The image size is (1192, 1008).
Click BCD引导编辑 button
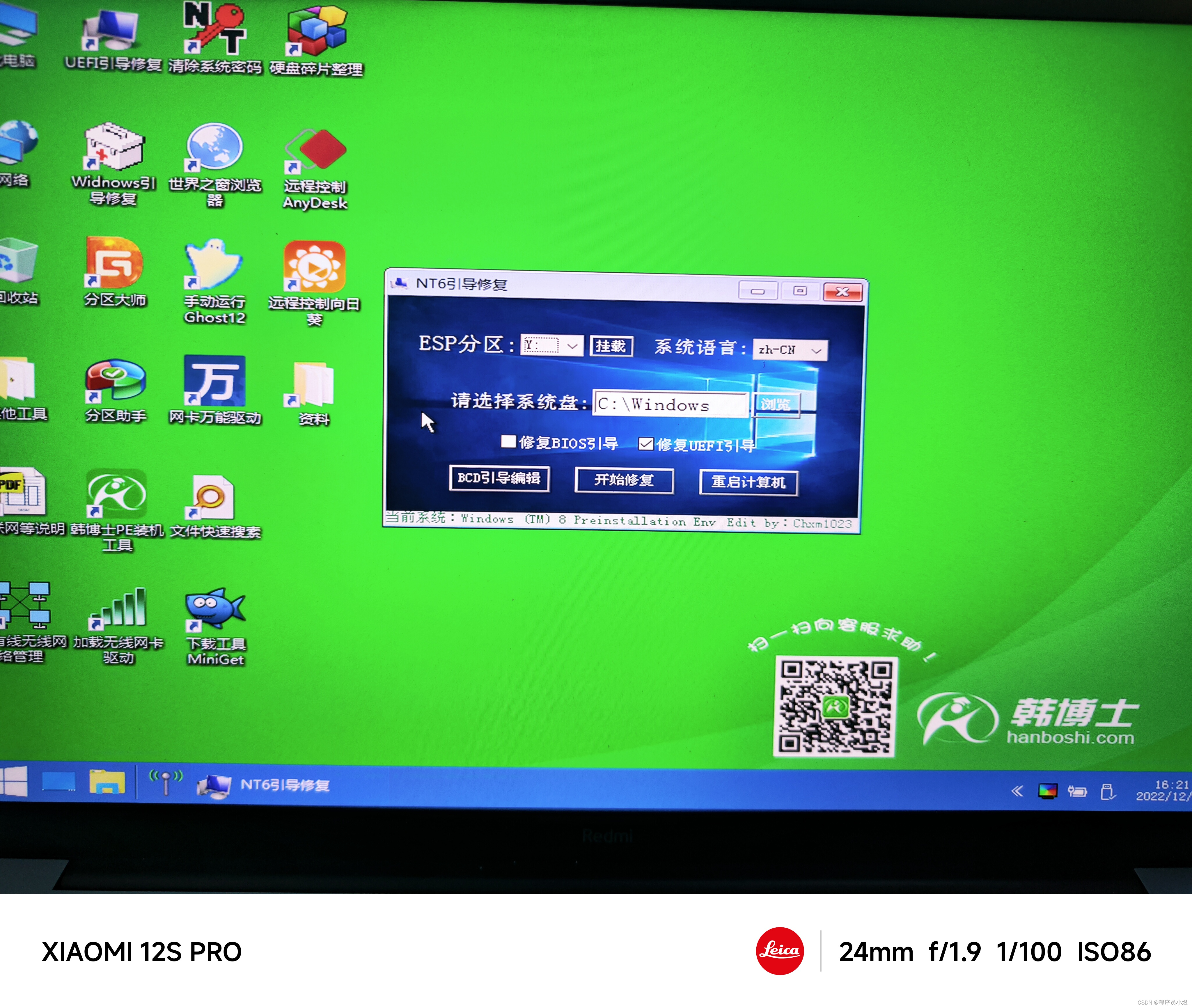coord(499,478)
